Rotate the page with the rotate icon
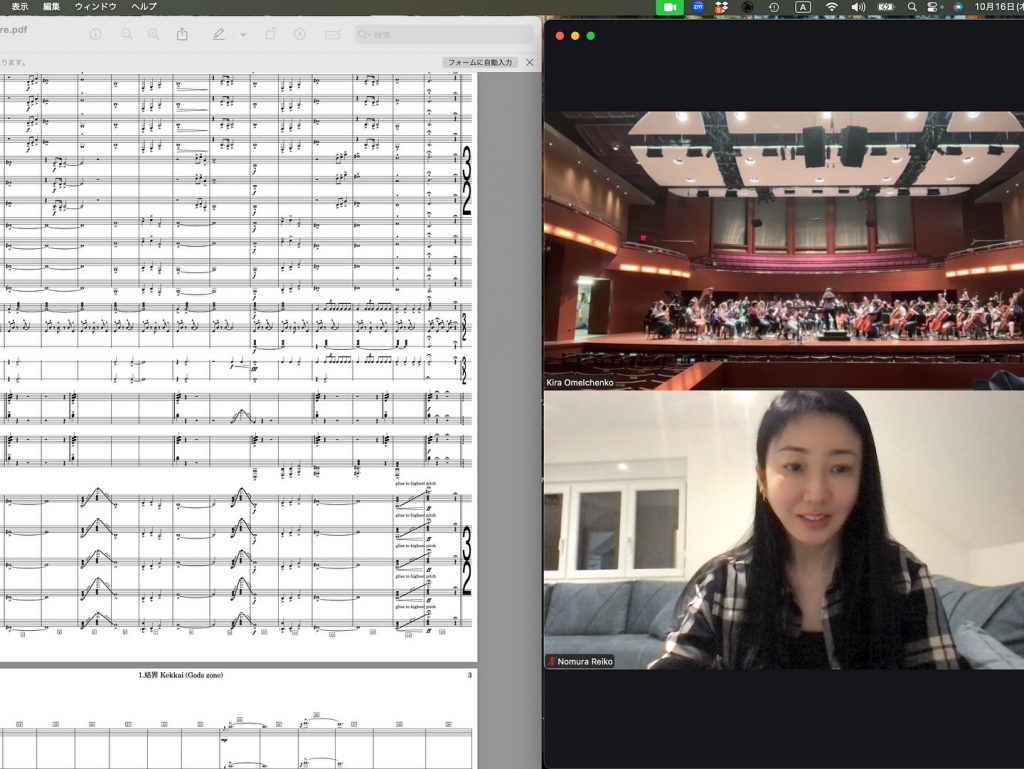Image resolution: width=1024 pixels, height=769 pixels. (x=270, y=34)
